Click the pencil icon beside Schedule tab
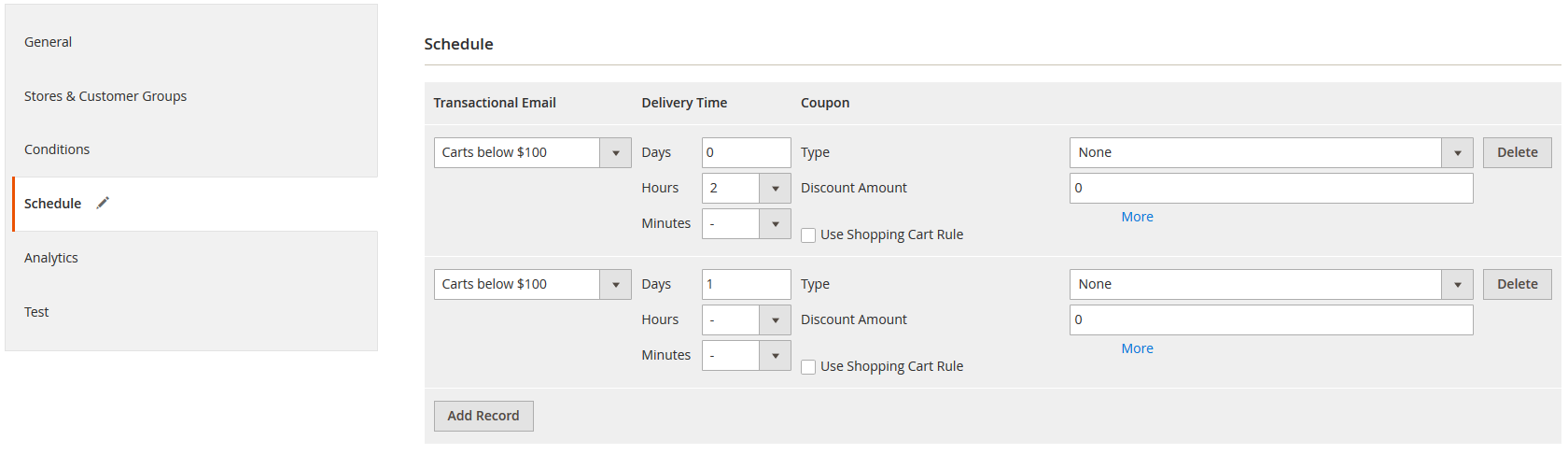1568x454 pixels. (x=103, y=203)
